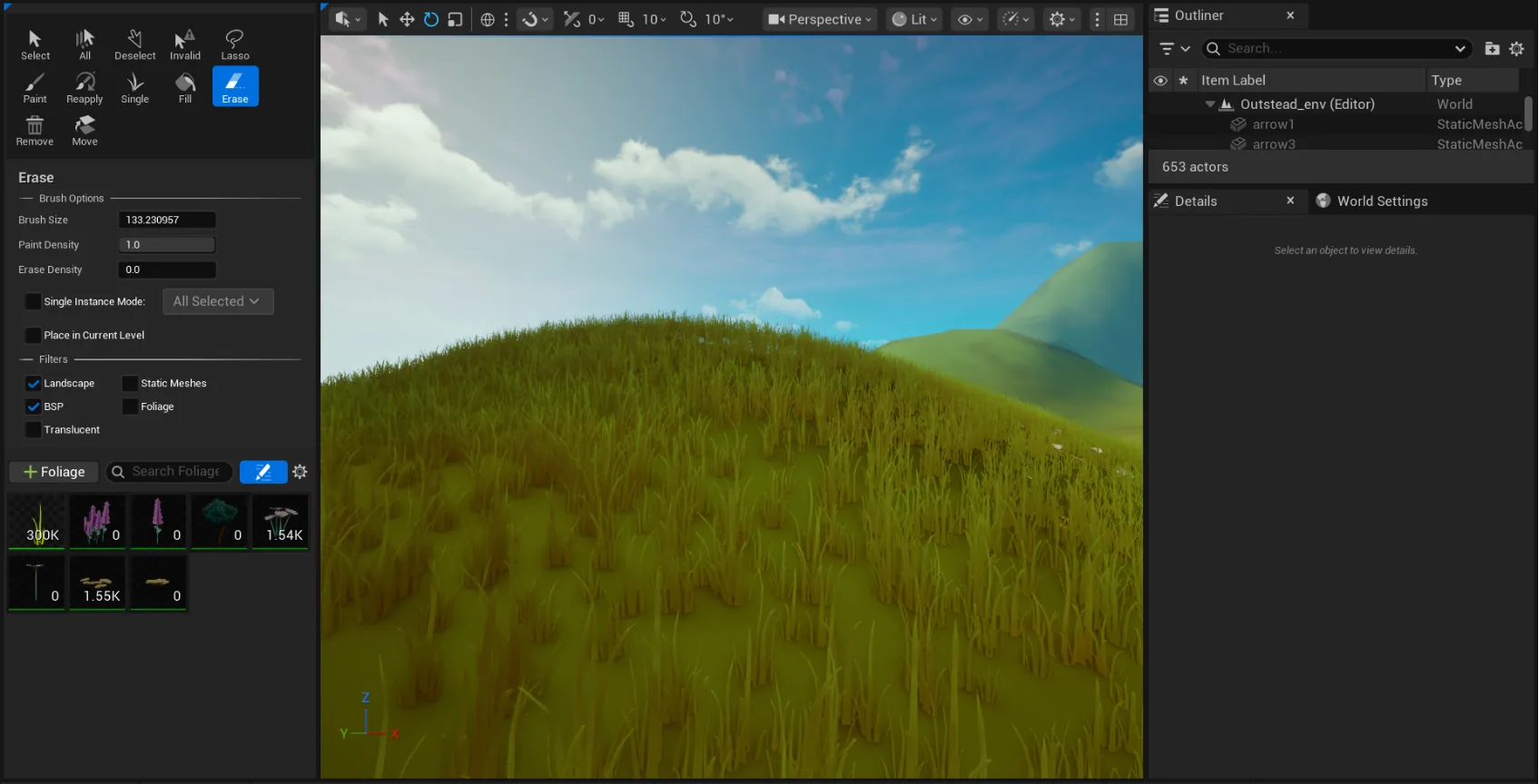
Task: Enable the rotate gizmo in viewport toolbar
Action: [x=431, y=19]
